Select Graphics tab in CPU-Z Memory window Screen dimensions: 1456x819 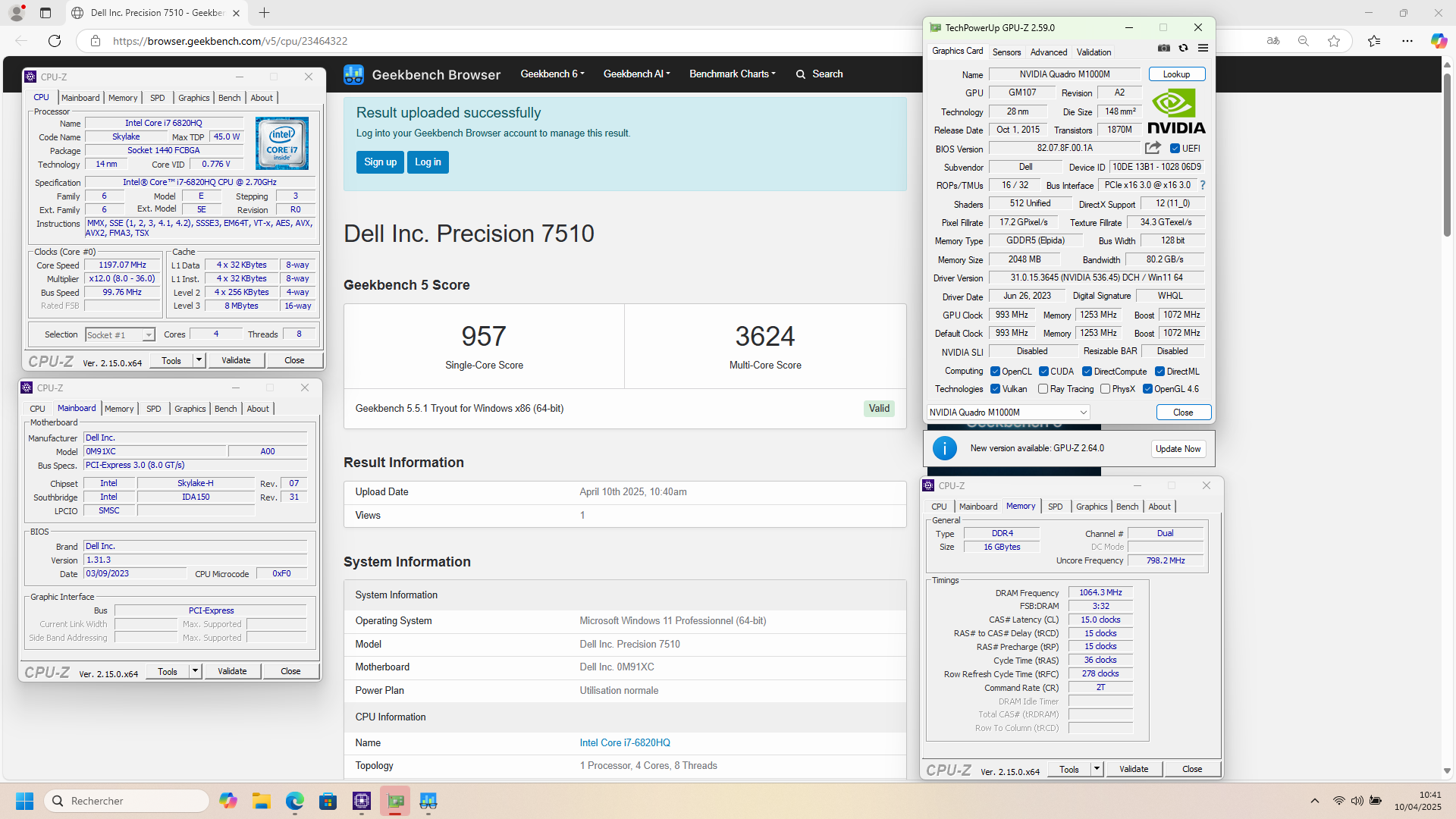point(1091,507)
